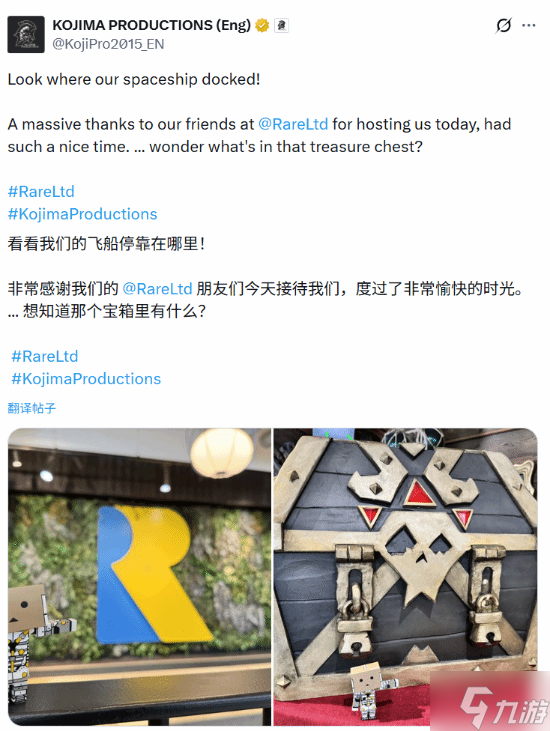The width and height of the screenshot is (550, 731).
Task: Open the #KojimaProductions hashtag in translated text
Action: click(86, 379)
